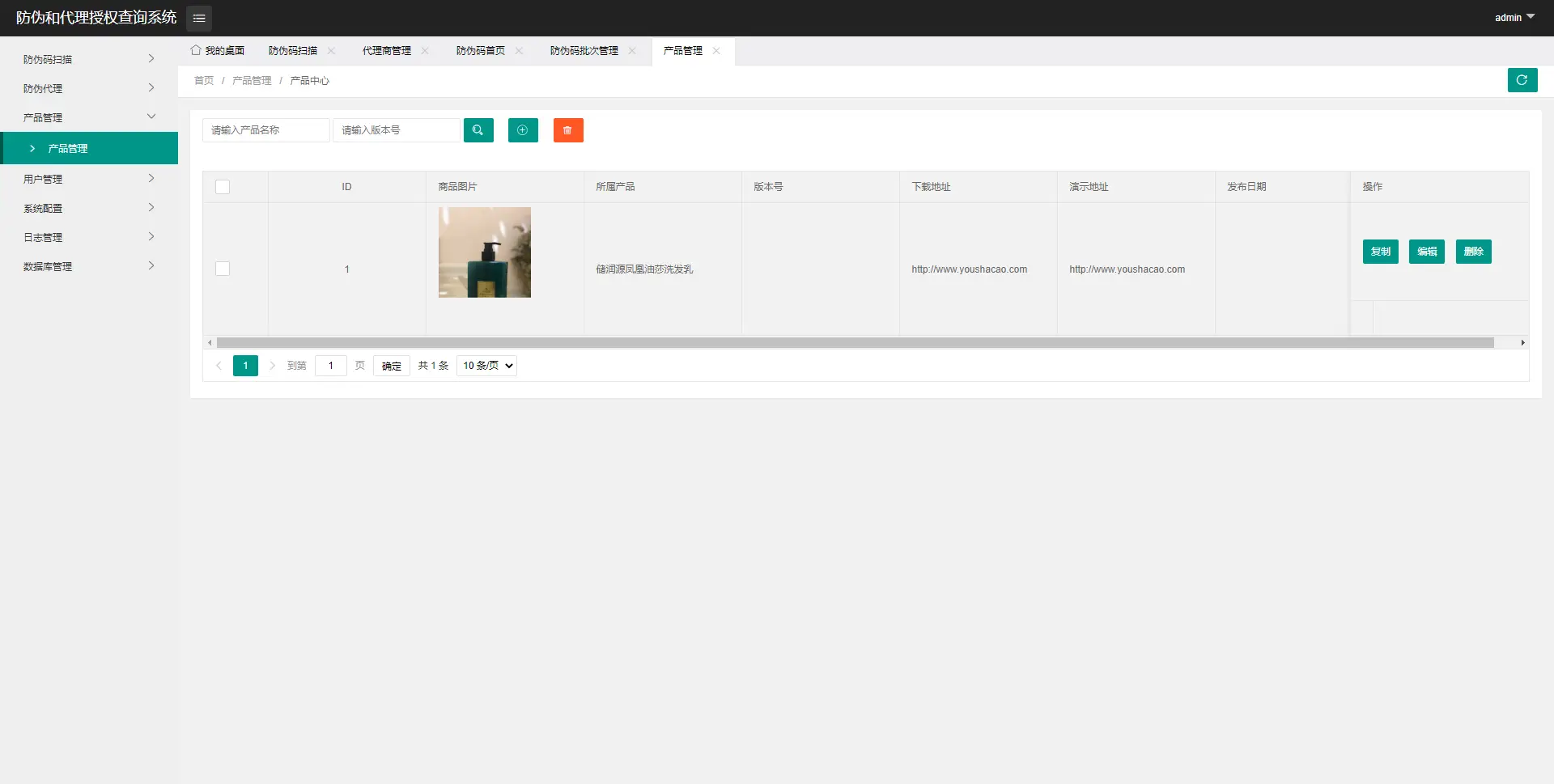Switch to the 防伪码扫描 tab

pyautogui.click(x=293, y=51)
